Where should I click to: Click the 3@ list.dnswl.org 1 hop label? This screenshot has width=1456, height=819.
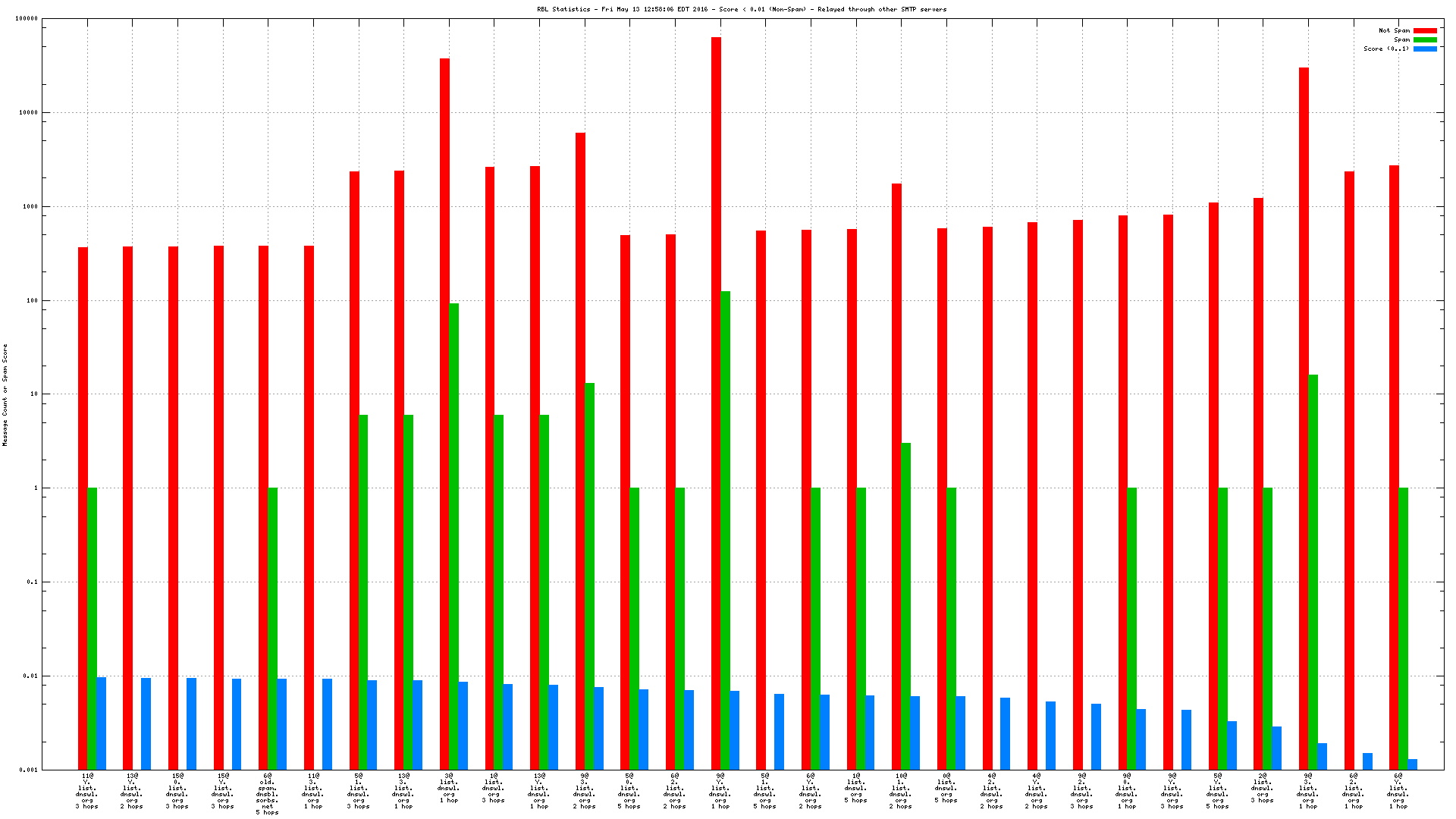point(449,788)
